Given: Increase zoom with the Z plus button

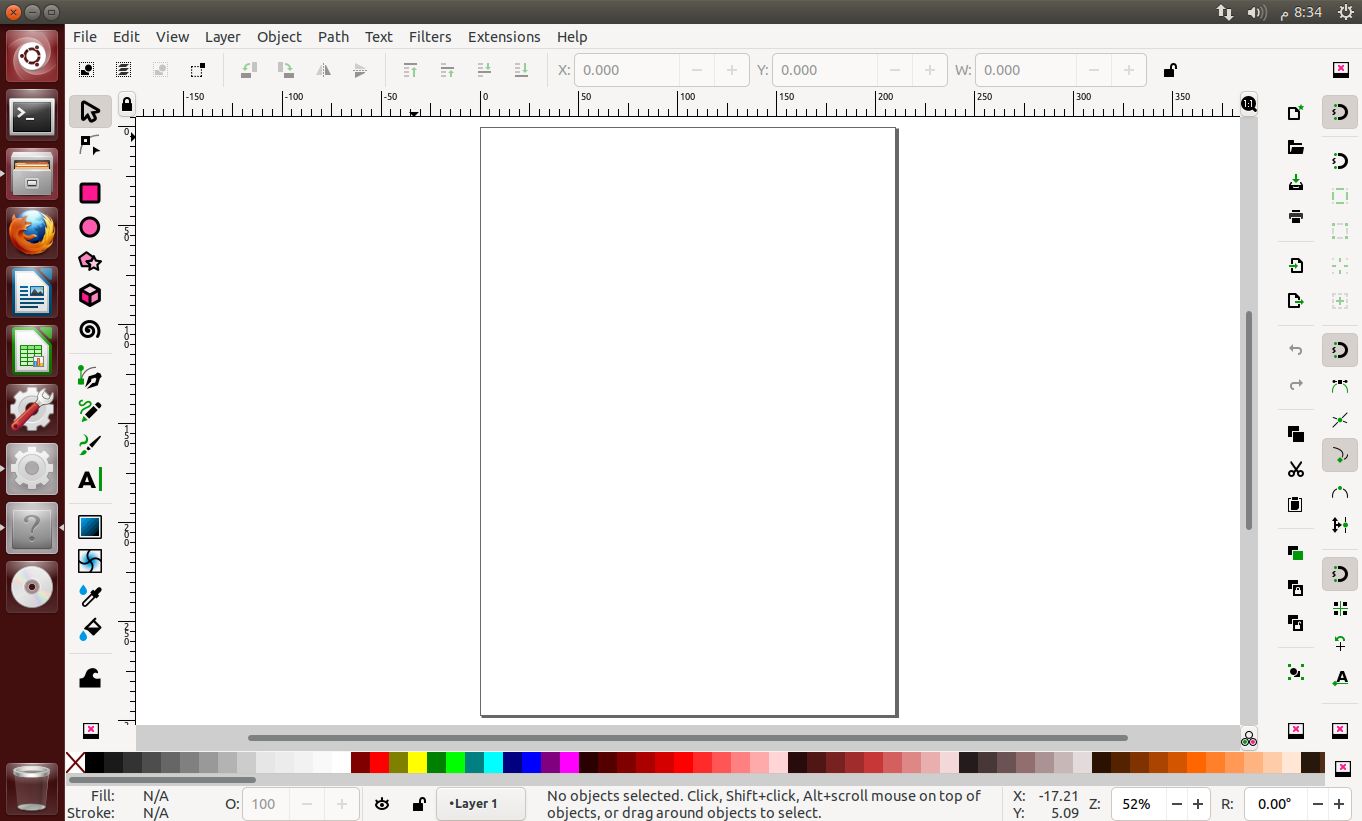Looking at the screenshot, I should (x=1198, y=804).
